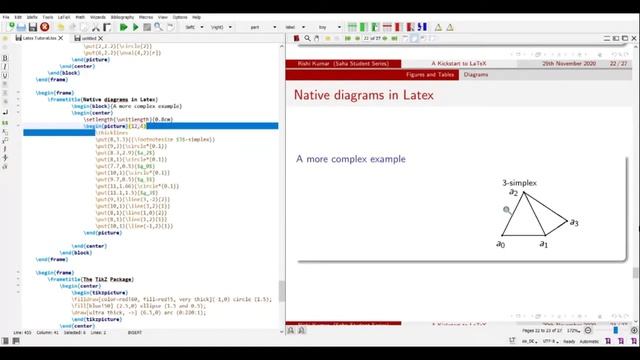This screenshot has height=360, width=640.
Task: Click first purple bookmark icon in status bar
Action: coord(608,341)
